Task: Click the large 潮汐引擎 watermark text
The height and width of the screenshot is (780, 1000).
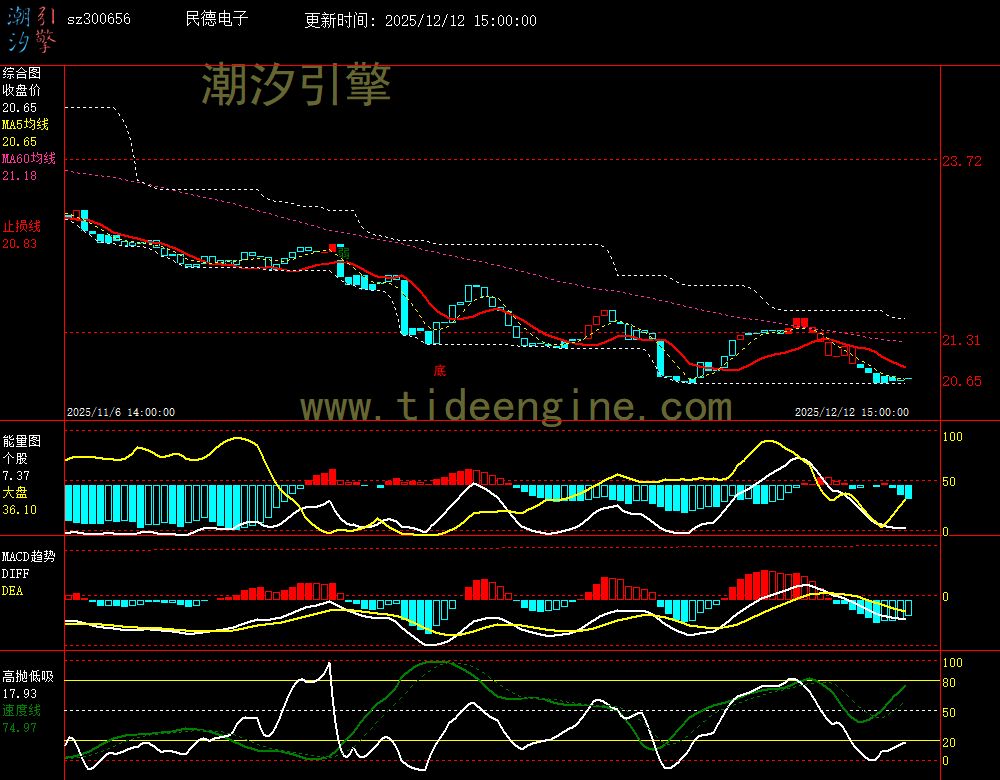Action: point(296,84)
